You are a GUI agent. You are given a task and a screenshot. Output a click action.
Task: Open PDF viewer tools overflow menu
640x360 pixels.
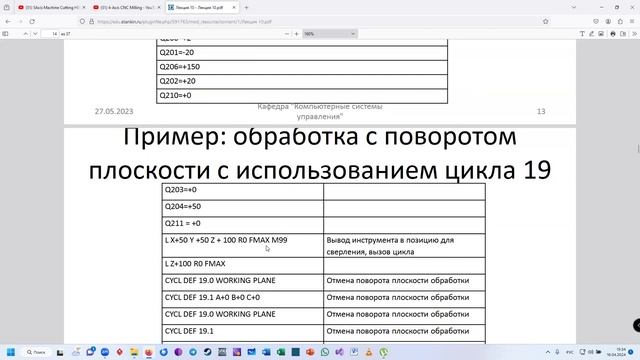(635, 34)
